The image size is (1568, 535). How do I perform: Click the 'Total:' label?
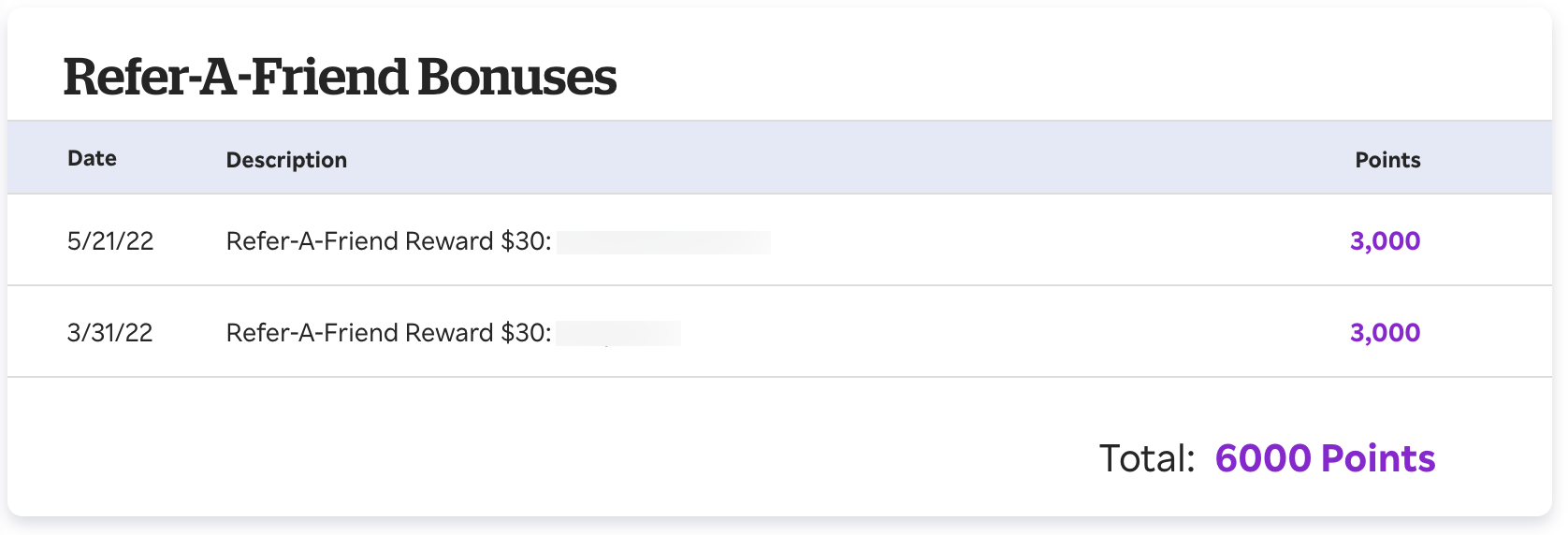1147,459
